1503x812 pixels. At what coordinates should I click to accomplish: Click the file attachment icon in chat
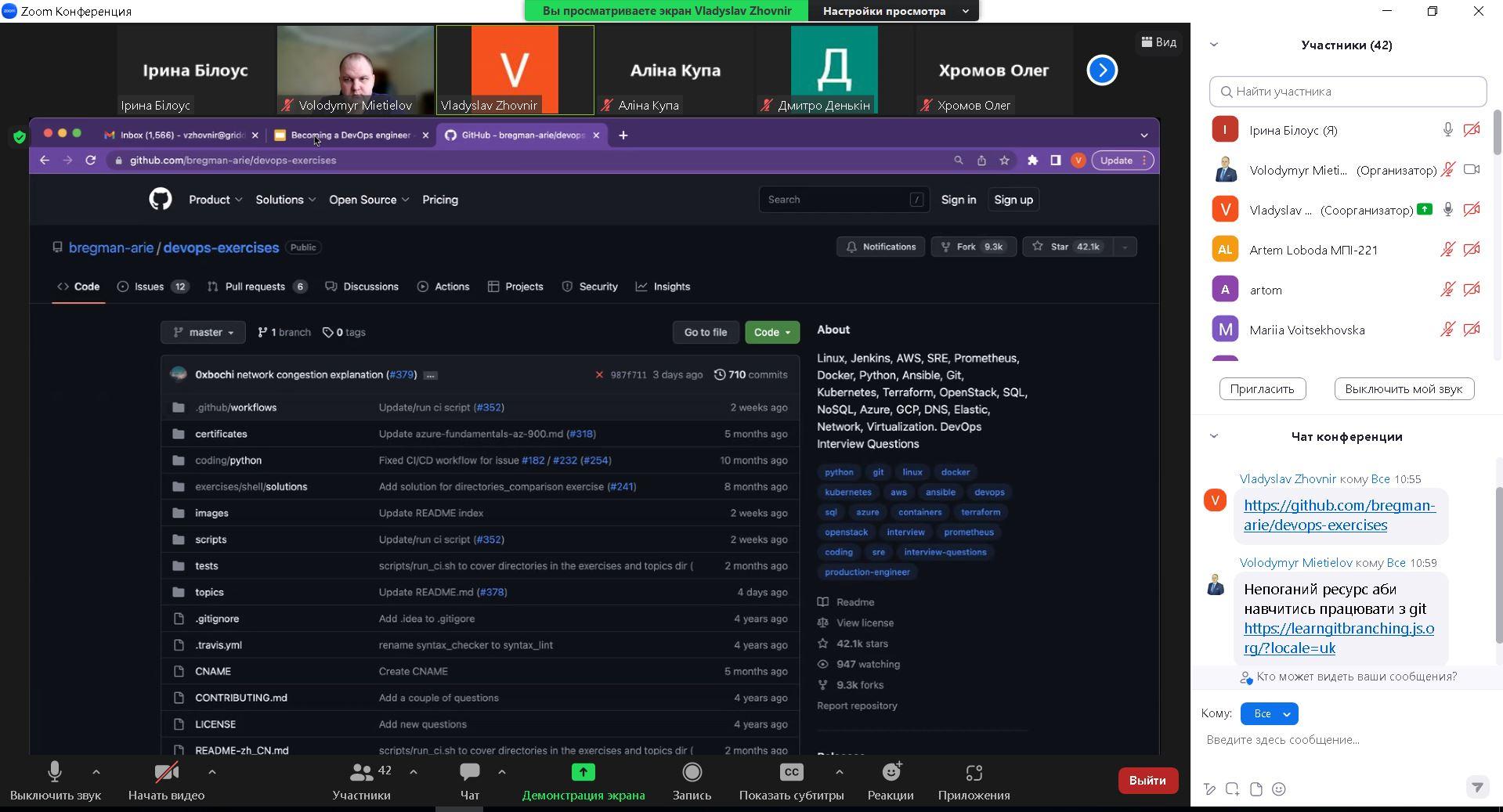[1256, 789]
